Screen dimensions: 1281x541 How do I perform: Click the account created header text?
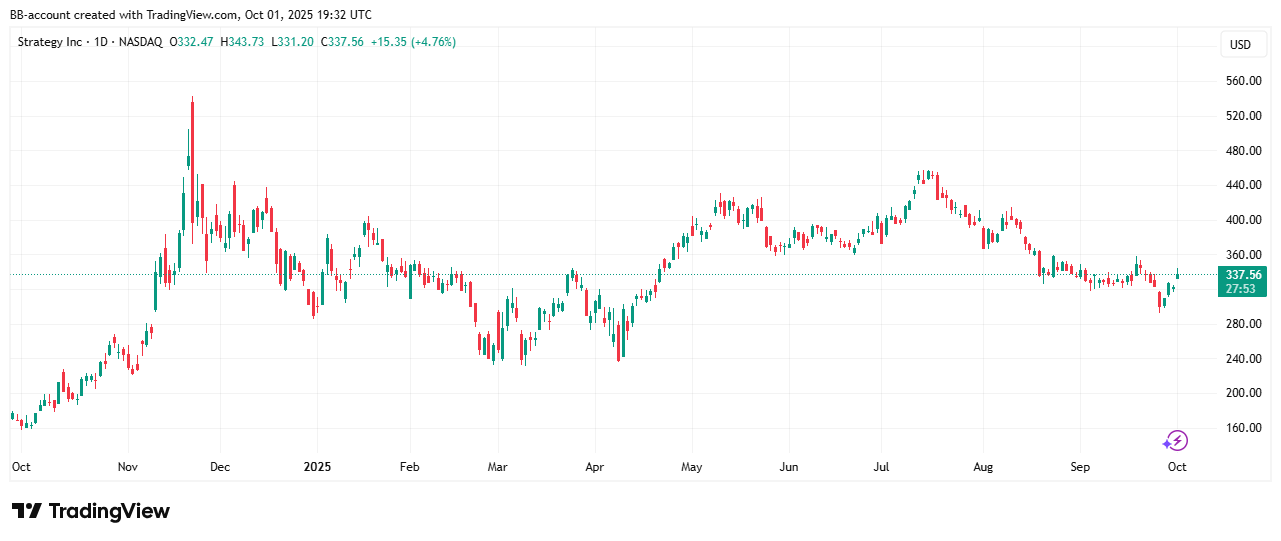pos(190,14)
